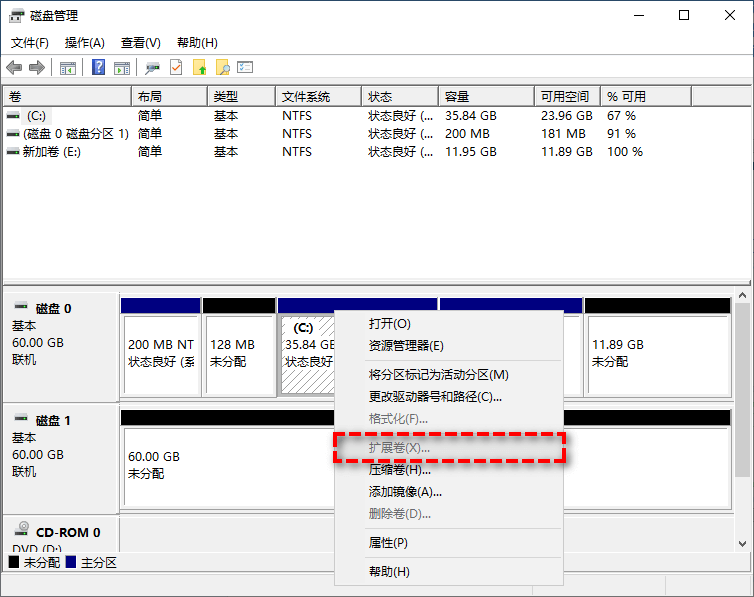Click the Forward arrow in toolbar
This screenshot has width=754, height=597.
[37, 68]
